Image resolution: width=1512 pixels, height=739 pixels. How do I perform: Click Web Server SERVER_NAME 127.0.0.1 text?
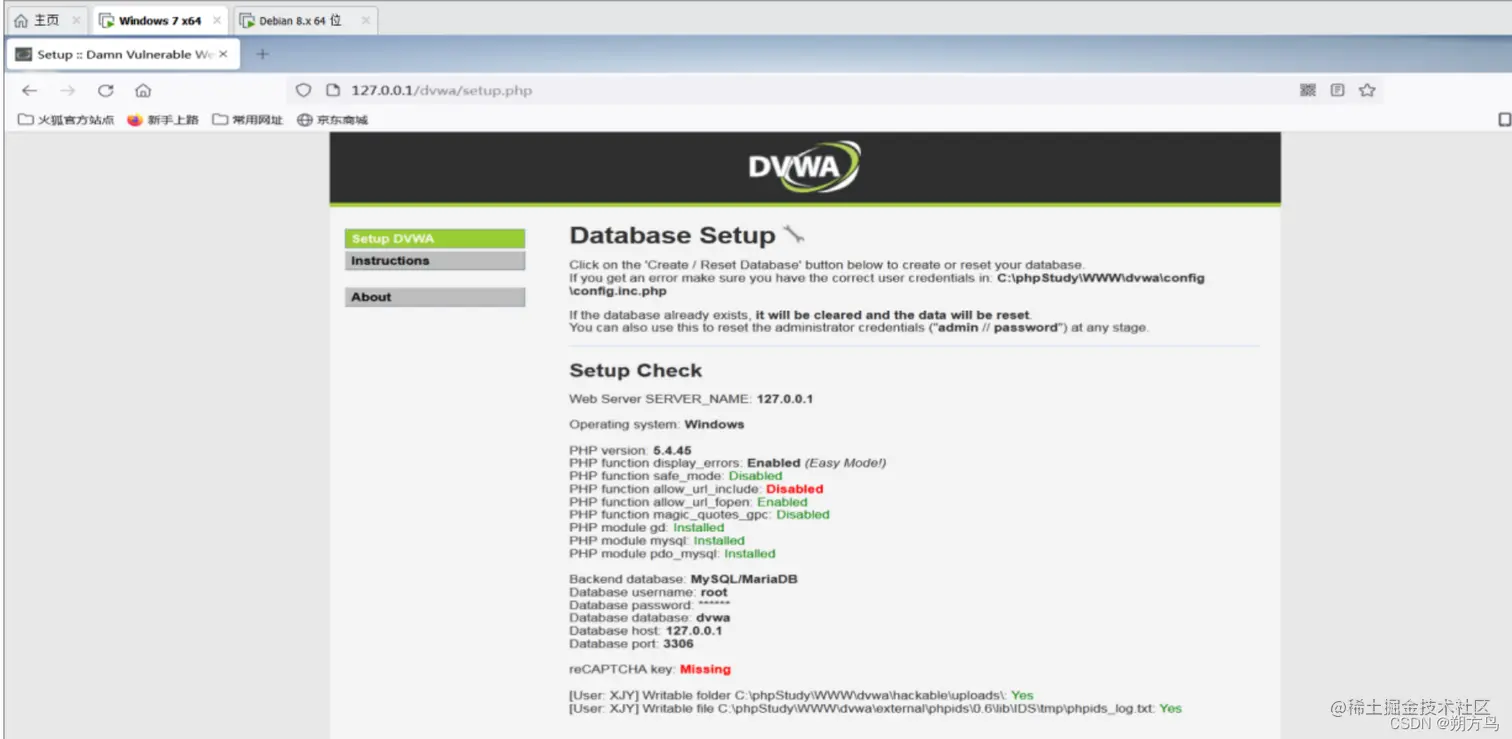(691, 399)
